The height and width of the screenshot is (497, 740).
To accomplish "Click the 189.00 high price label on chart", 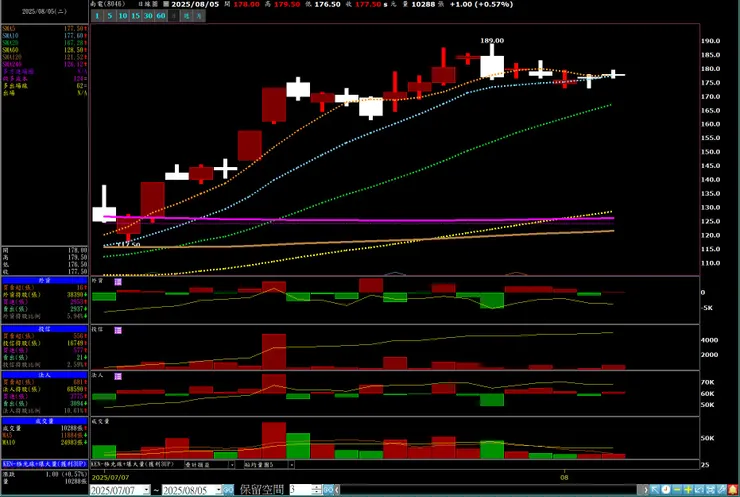I will pos(492,41).
